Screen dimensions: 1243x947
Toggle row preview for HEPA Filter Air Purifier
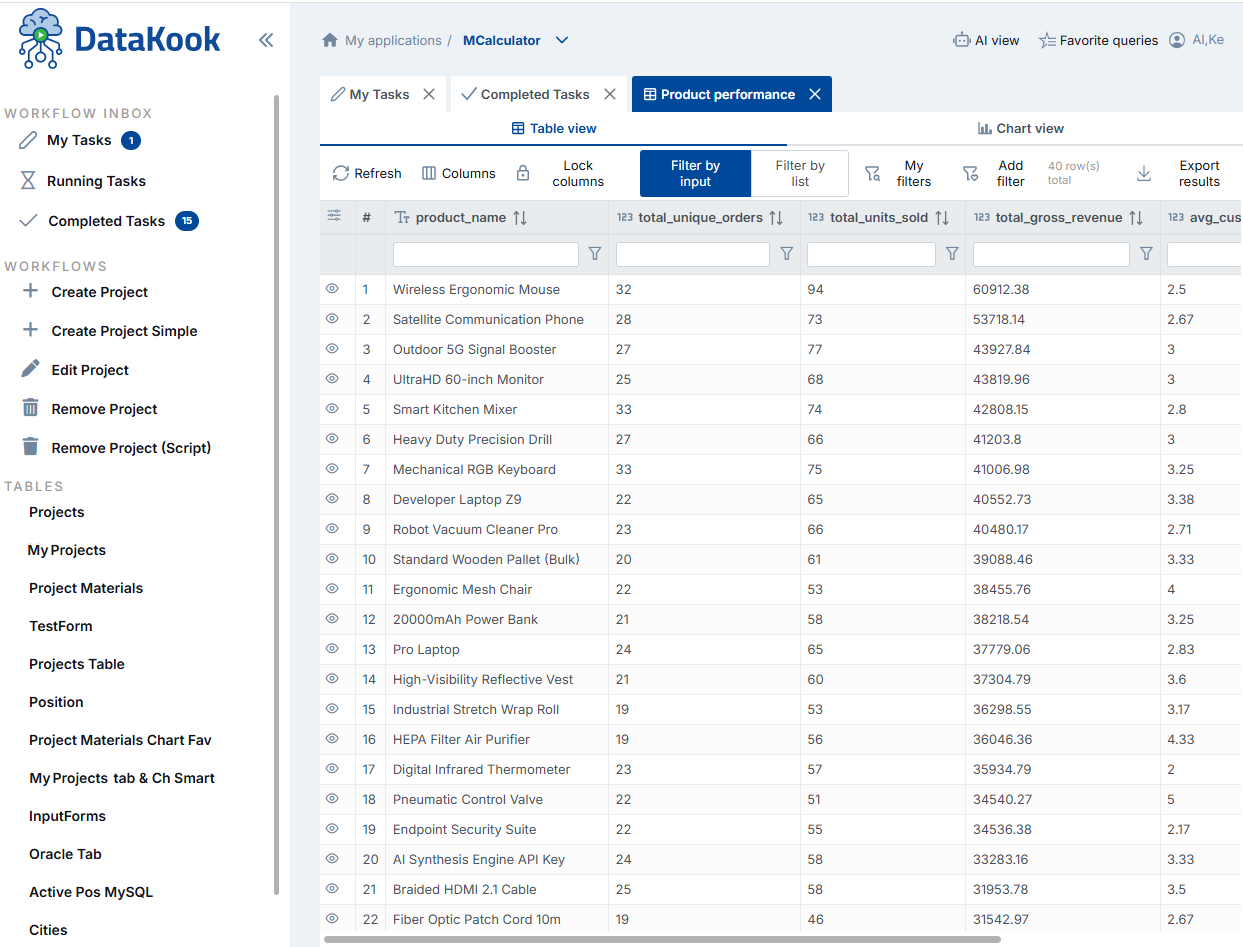pos(333,739)
